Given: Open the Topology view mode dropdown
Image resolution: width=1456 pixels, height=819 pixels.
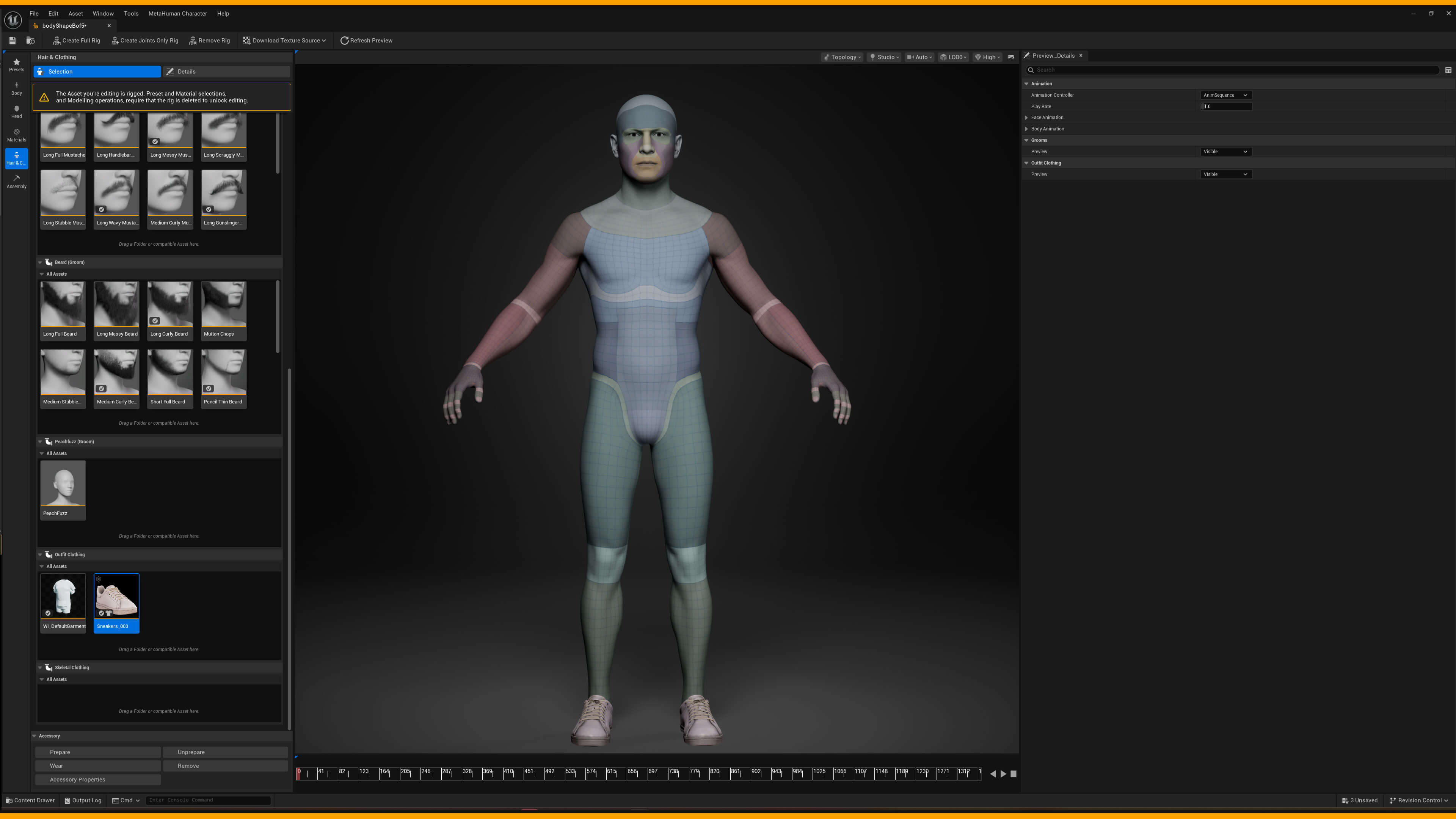Looking at the screenshot, I should pyautogui.click(x=842, y=57).
